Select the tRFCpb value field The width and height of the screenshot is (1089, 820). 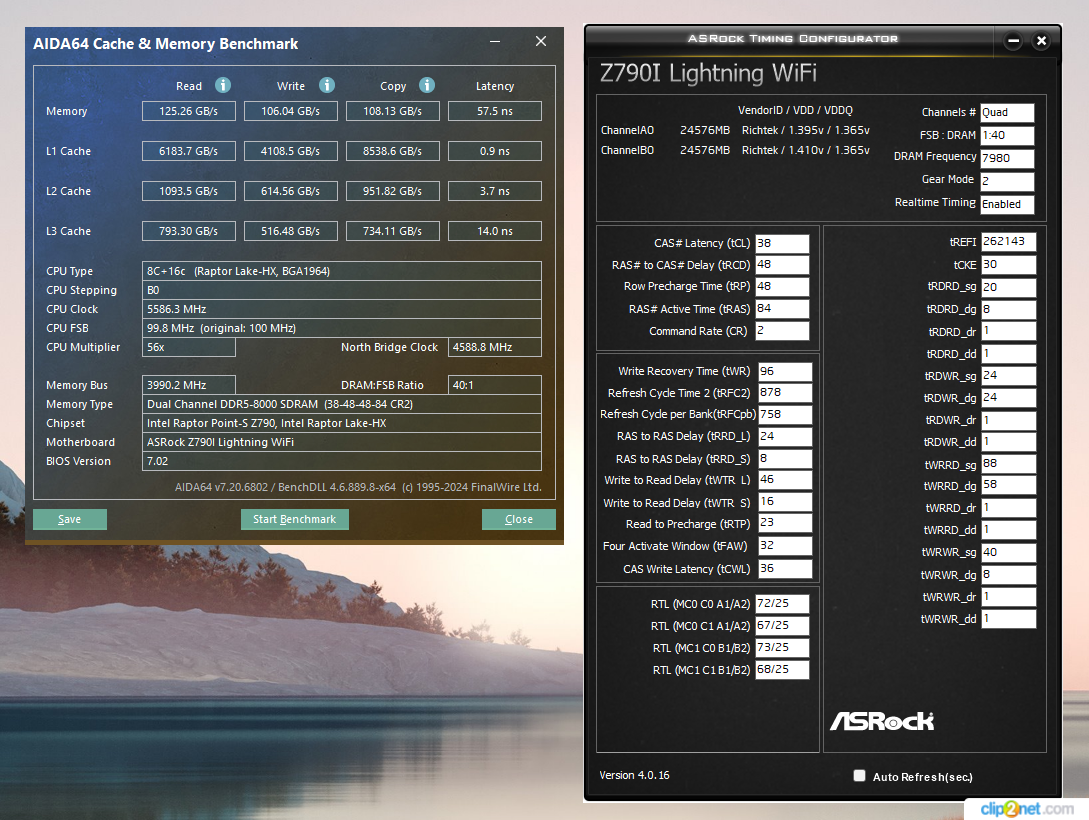[785, 415]
